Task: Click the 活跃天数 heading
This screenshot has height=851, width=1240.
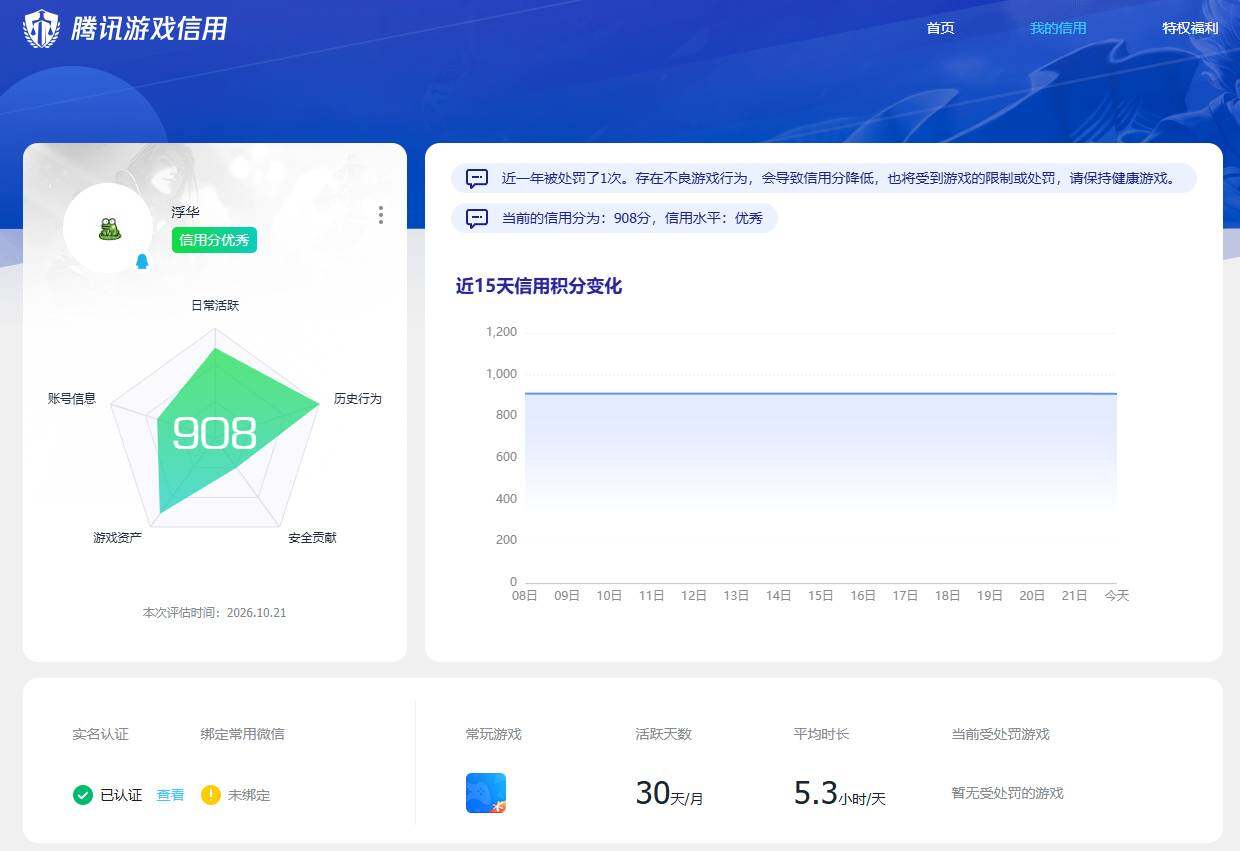Action: [663, 734]
